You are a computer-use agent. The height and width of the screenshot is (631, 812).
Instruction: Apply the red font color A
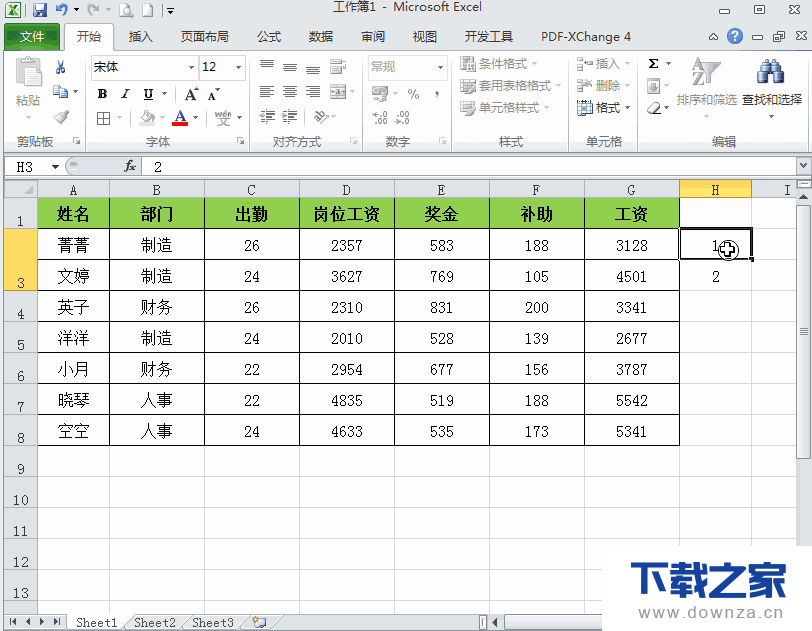point(180,118)
